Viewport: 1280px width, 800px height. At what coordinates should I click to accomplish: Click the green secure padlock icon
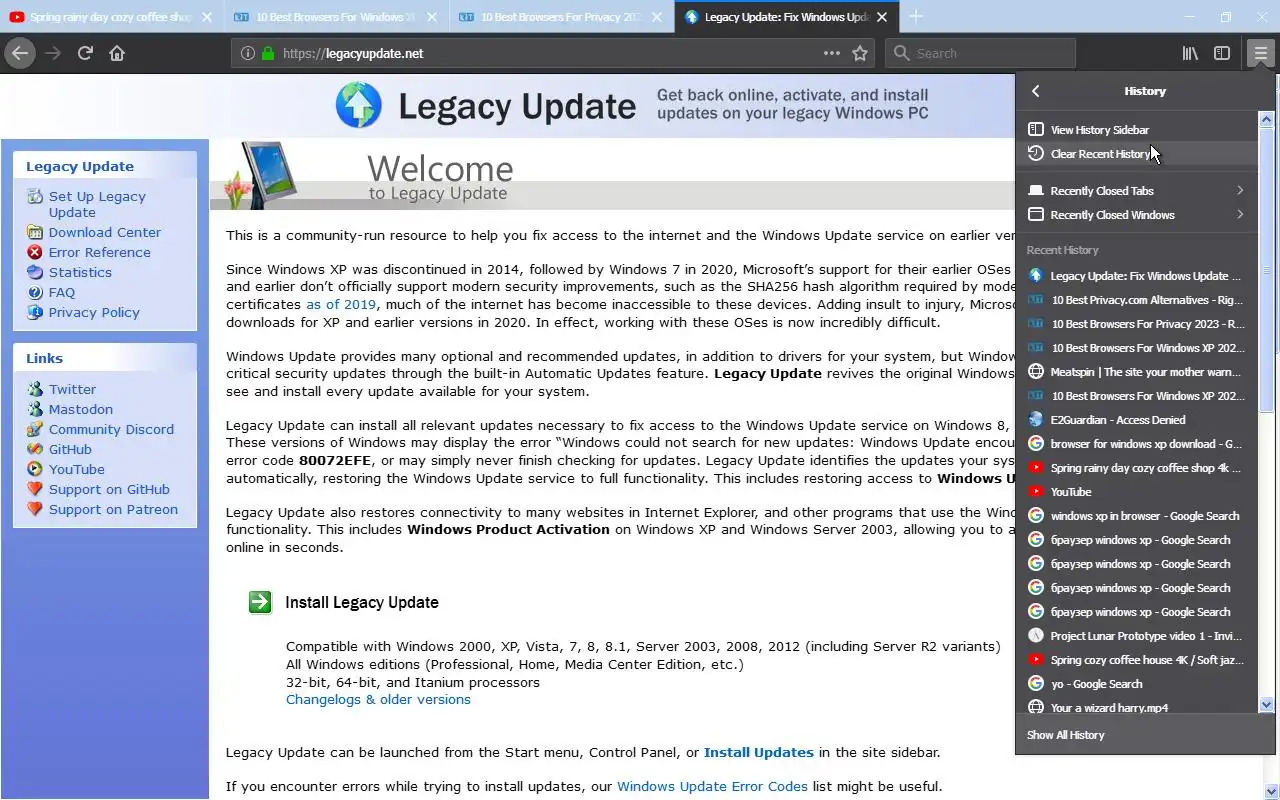click(x=267, y=53)
